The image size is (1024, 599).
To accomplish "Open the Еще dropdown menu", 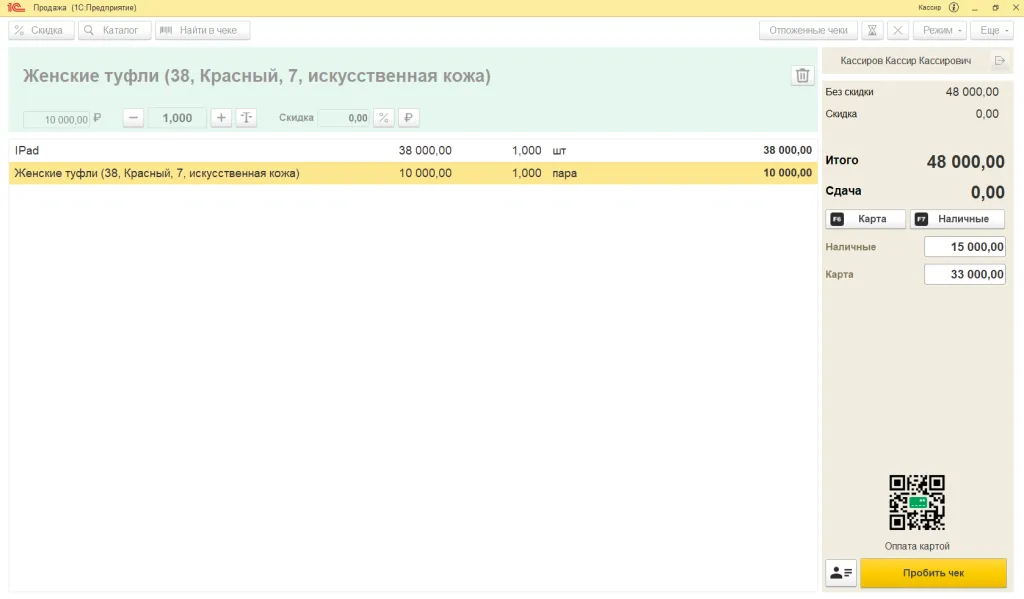I will point(990,29).
